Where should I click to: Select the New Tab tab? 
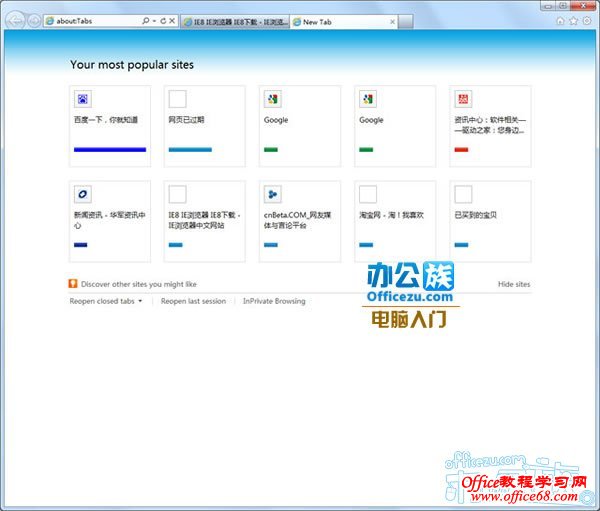(344, 22)
